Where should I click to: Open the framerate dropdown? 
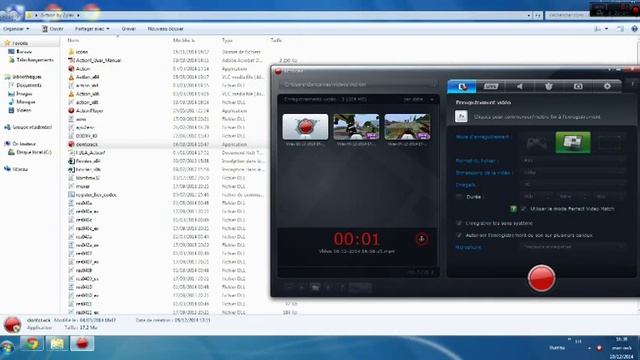point(573,184)
